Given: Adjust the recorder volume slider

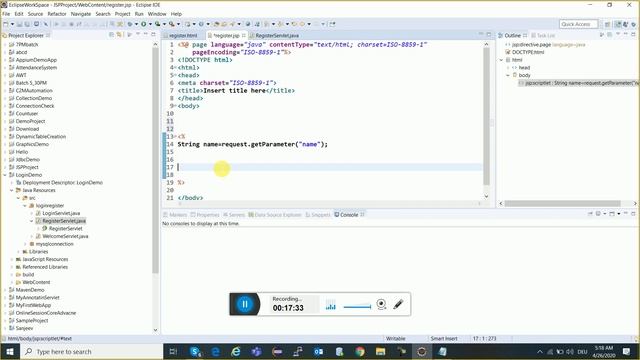Looking at the screenshot, I should 357,307.
